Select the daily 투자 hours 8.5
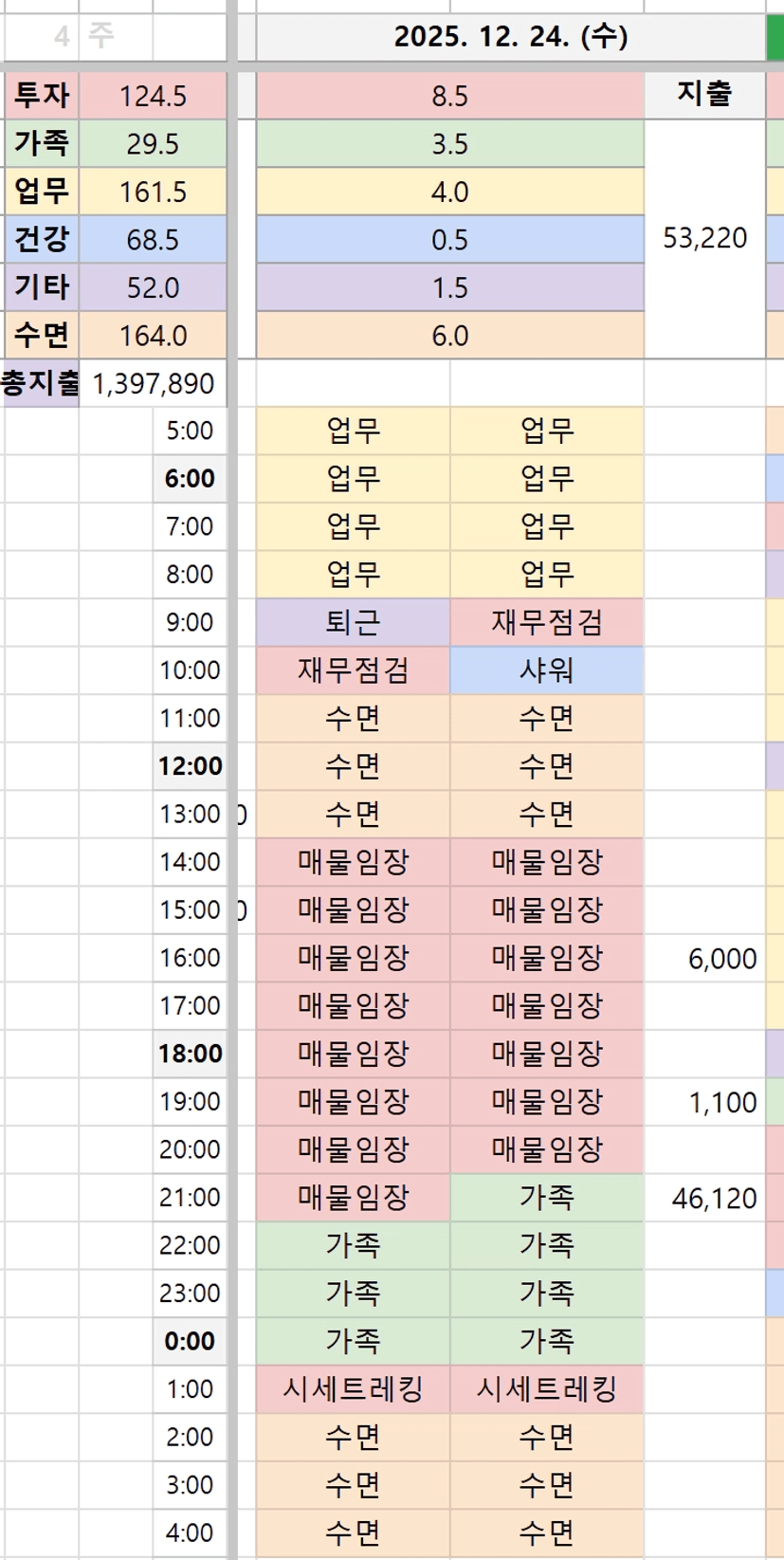 tap(449, 96)
